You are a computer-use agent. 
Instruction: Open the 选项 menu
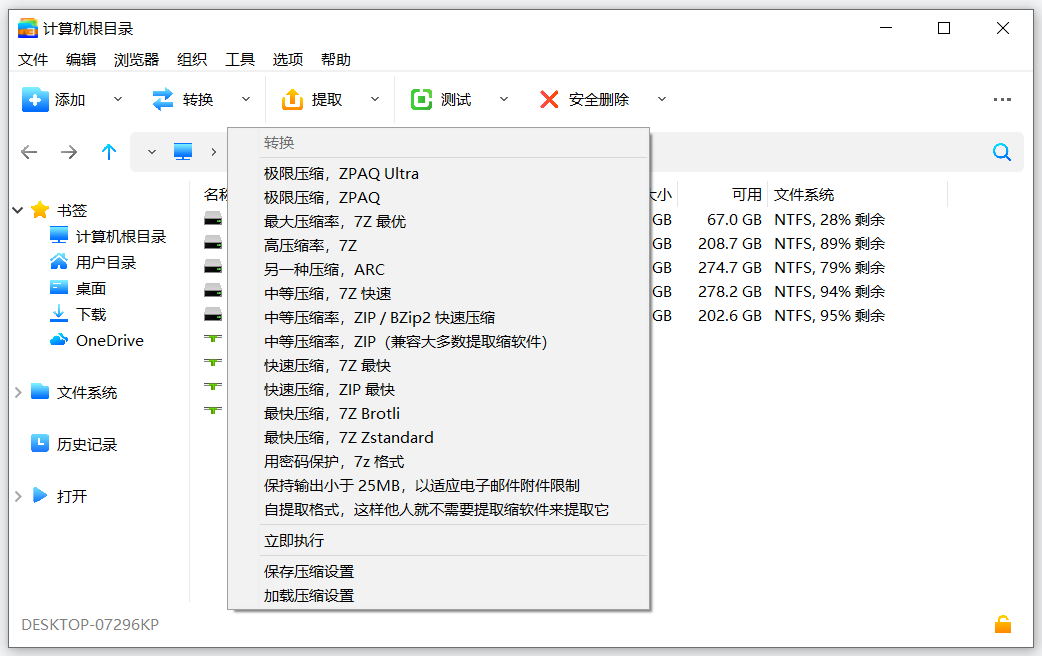coord(288,60)
